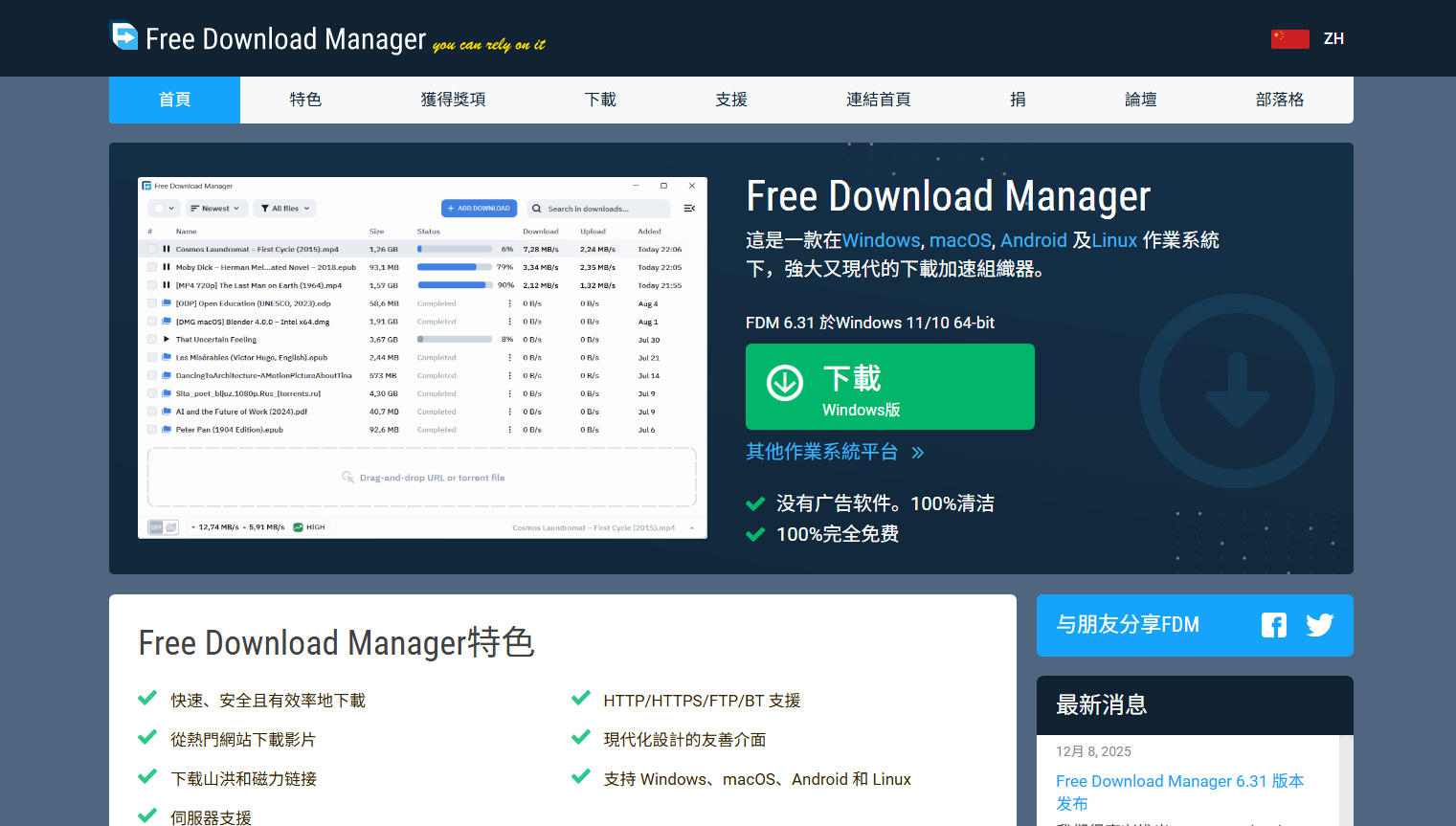Image resolution: width=1456 pixels, height=826 pixels.
Task: Click the Twitter share icon
Action: [1319, 625]
